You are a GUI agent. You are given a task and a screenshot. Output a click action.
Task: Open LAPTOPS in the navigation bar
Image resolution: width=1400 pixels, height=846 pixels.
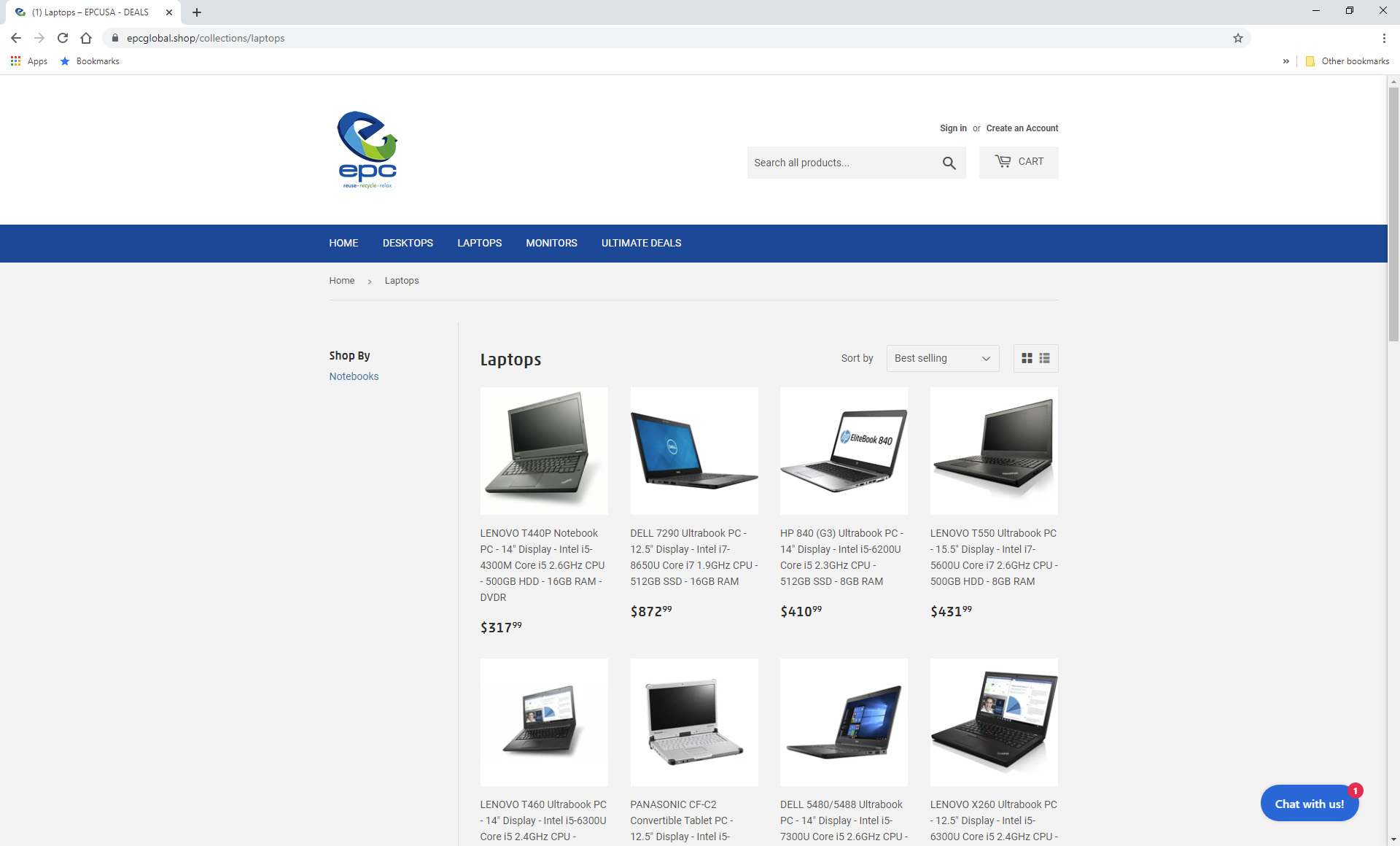tap(479, 243)
